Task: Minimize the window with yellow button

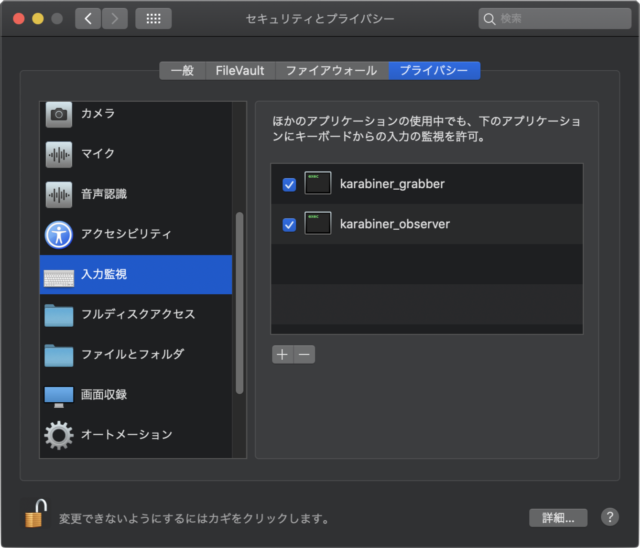Action: [38, 19]
